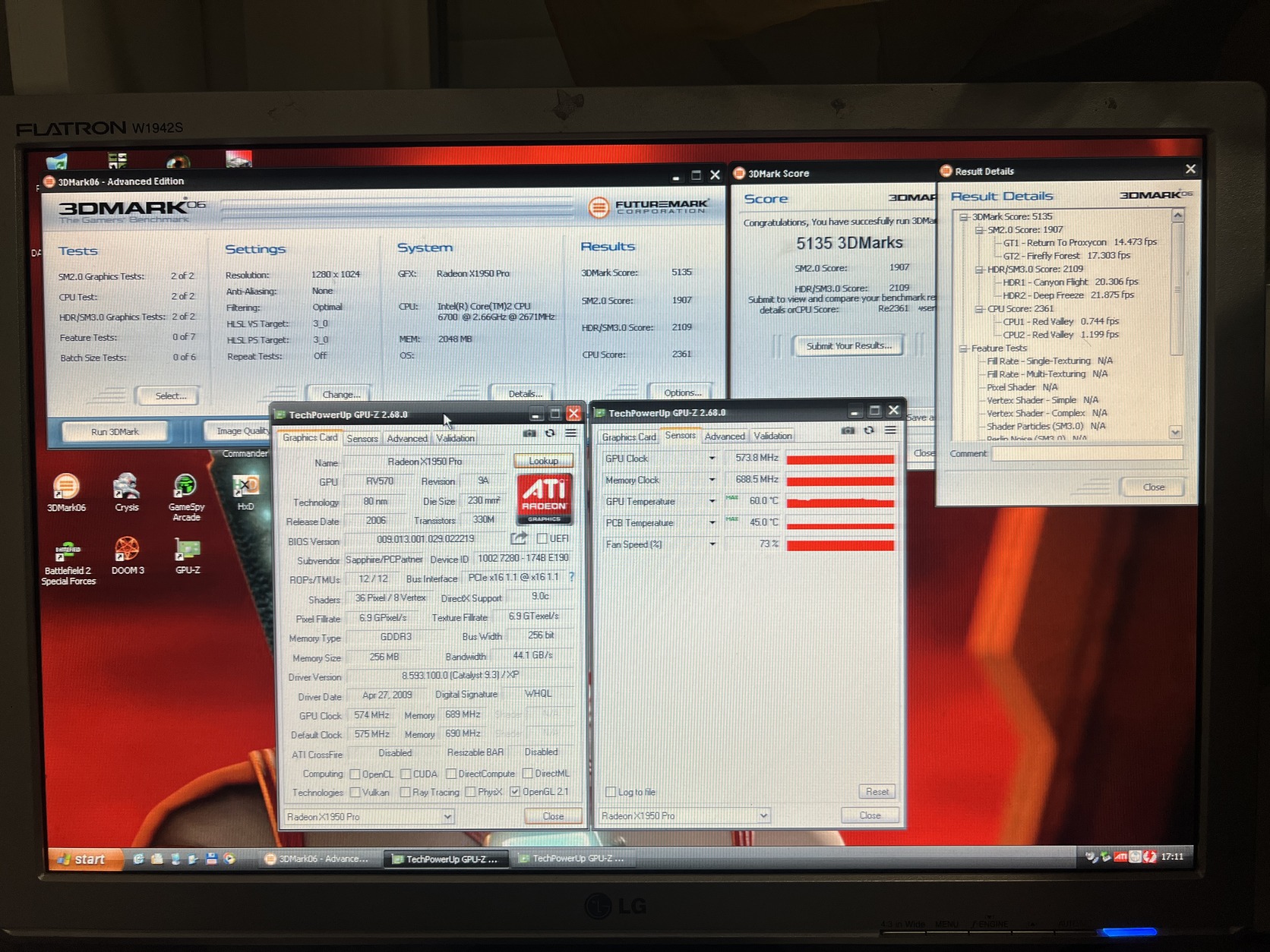This screenshot has width=1270, height=952.
Task: Switch to Graphics Card tab in GPU-Z Sensors window
Action: click(x=628, y=437)
